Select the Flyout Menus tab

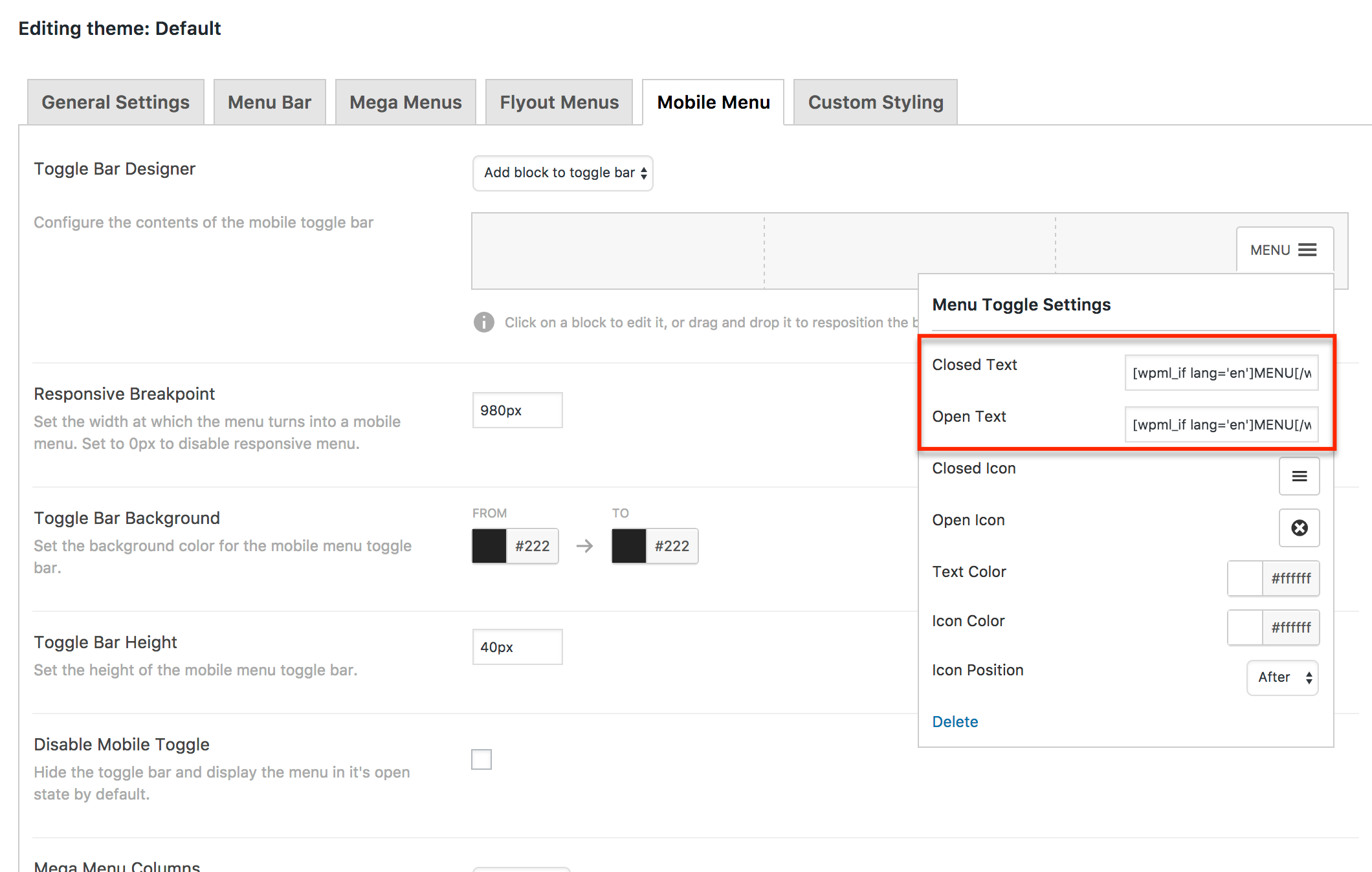pos(559,102)
